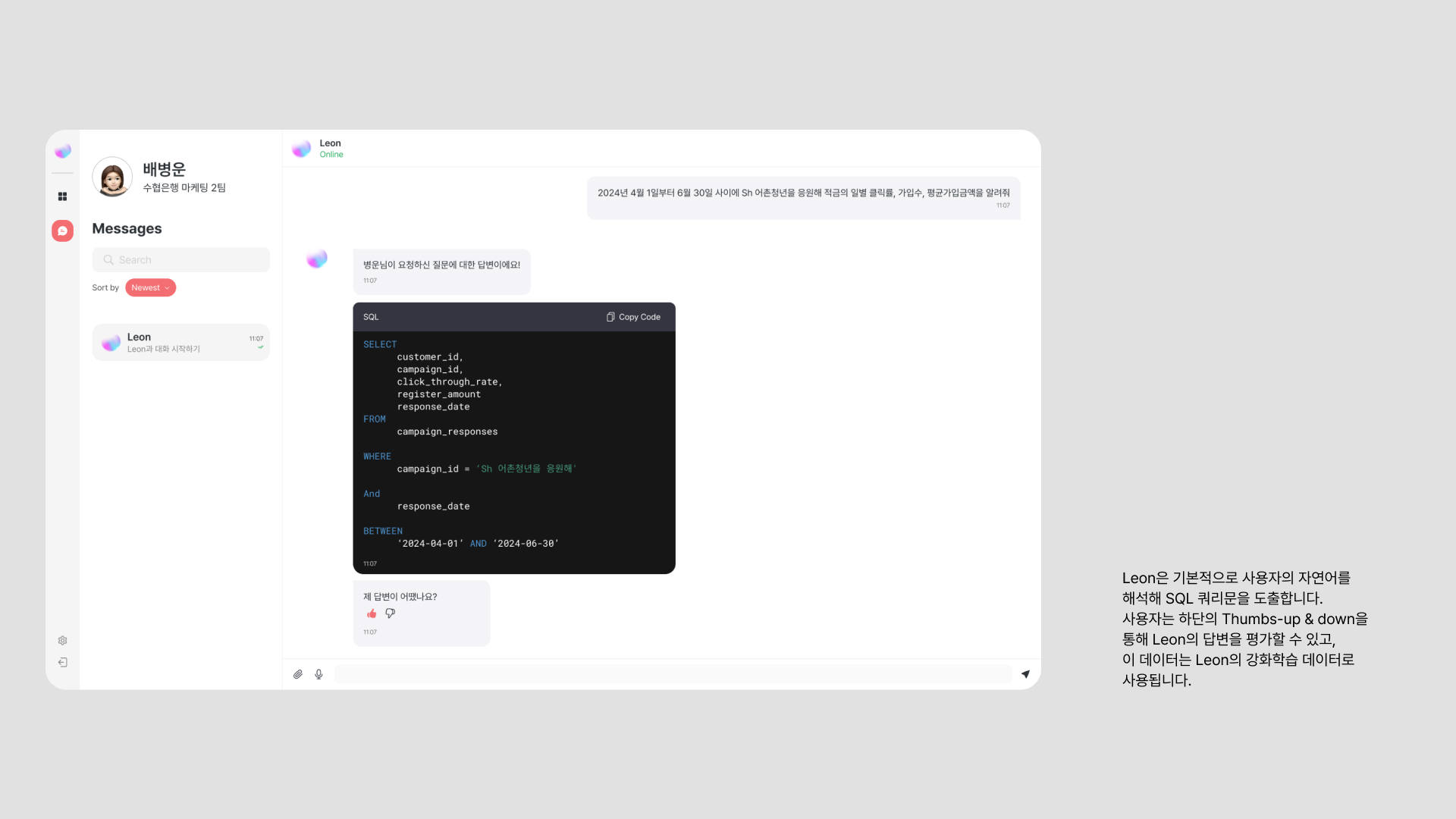Click the 병운님이 요청하신 reply bubble
This screenshot has width=1456, height=819.
(x=442, y=272)
